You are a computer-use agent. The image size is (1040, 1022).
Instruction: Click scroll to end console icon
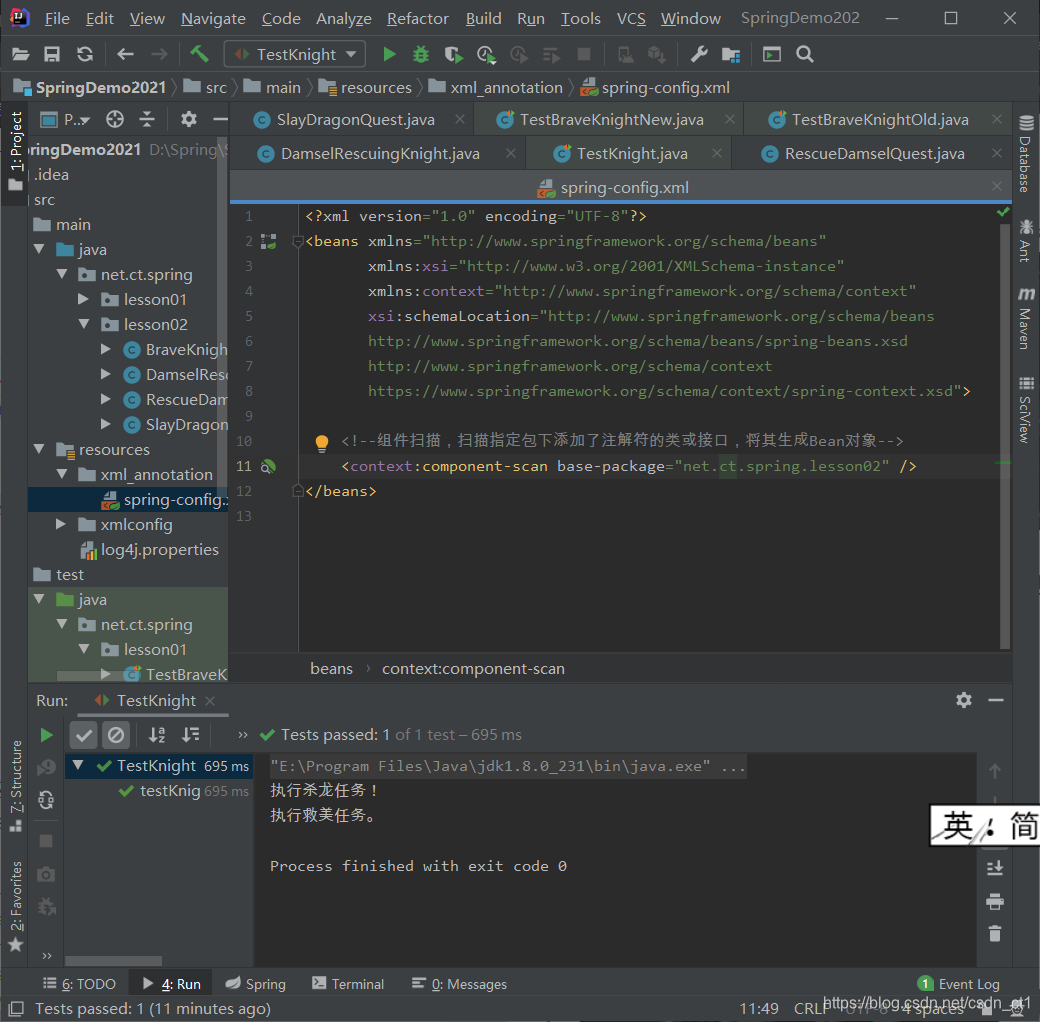[x=994, y=868]
